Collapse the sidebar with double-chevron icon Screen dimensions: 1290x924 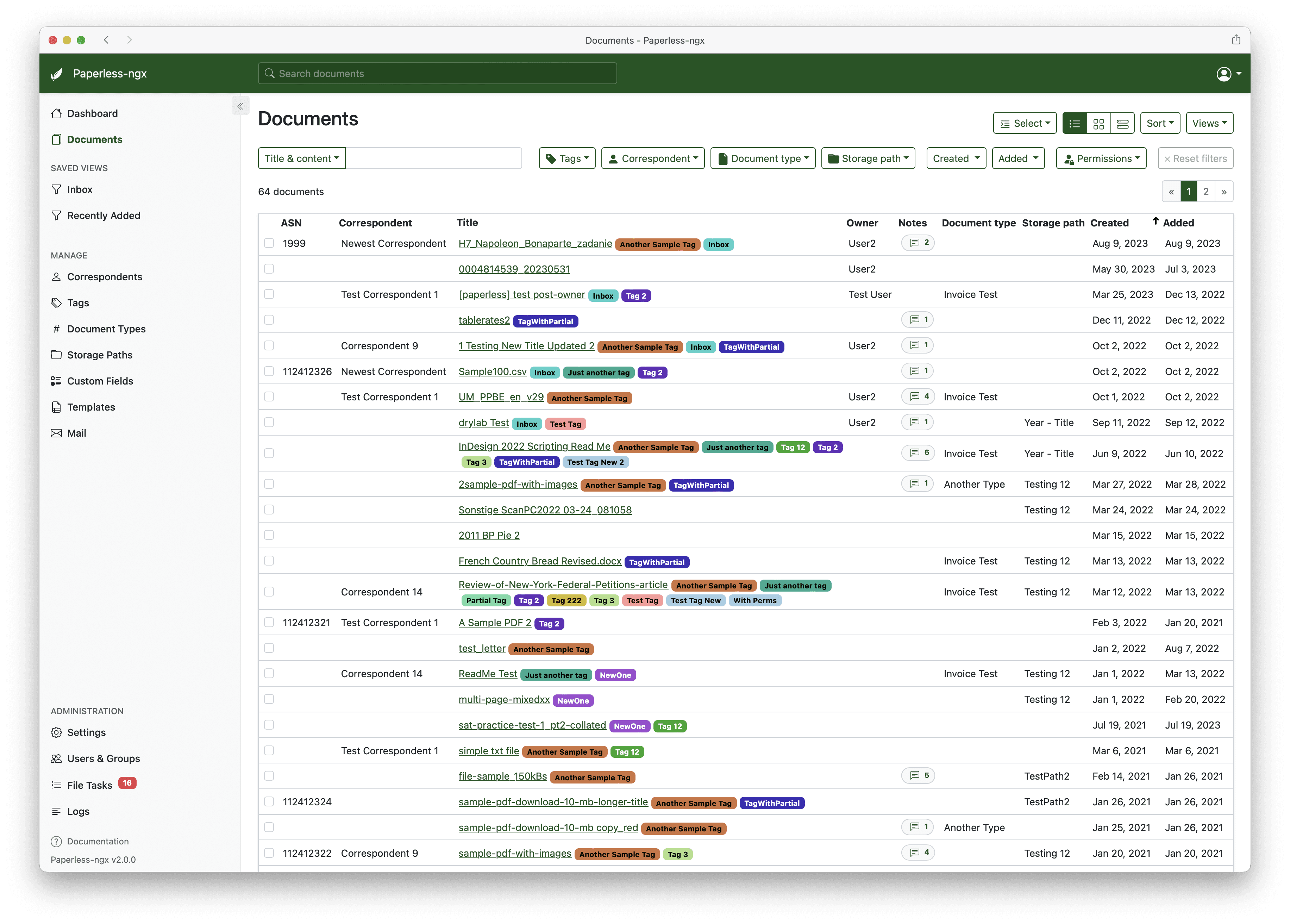point(240,106)
